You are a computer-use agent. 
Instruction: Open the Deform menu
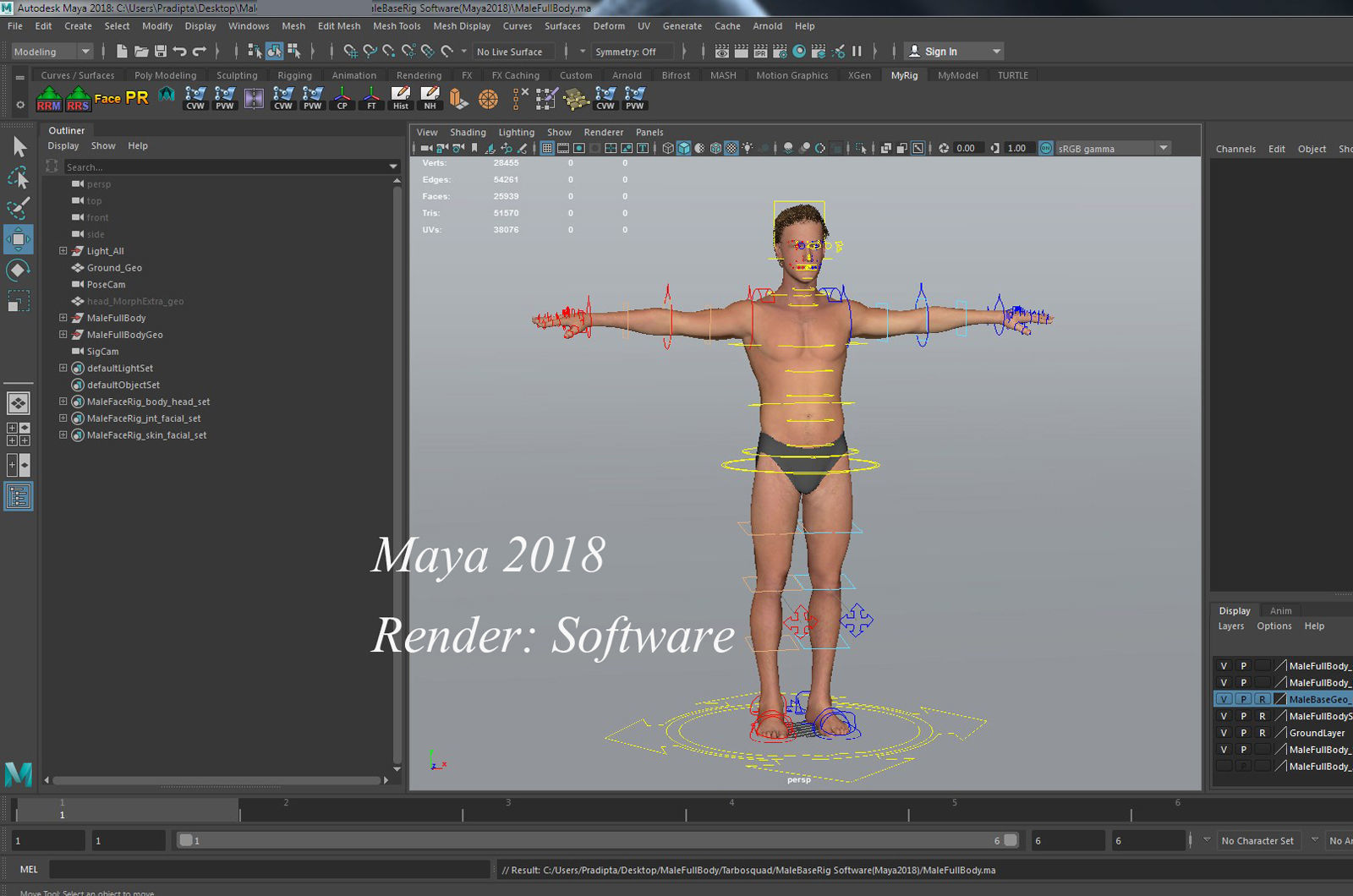[x=609, y=26]
